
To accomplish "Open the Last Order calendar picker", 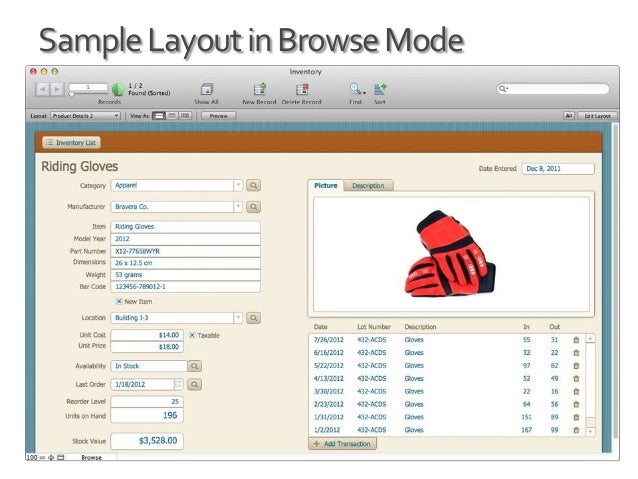I will (x=178, y=384).
